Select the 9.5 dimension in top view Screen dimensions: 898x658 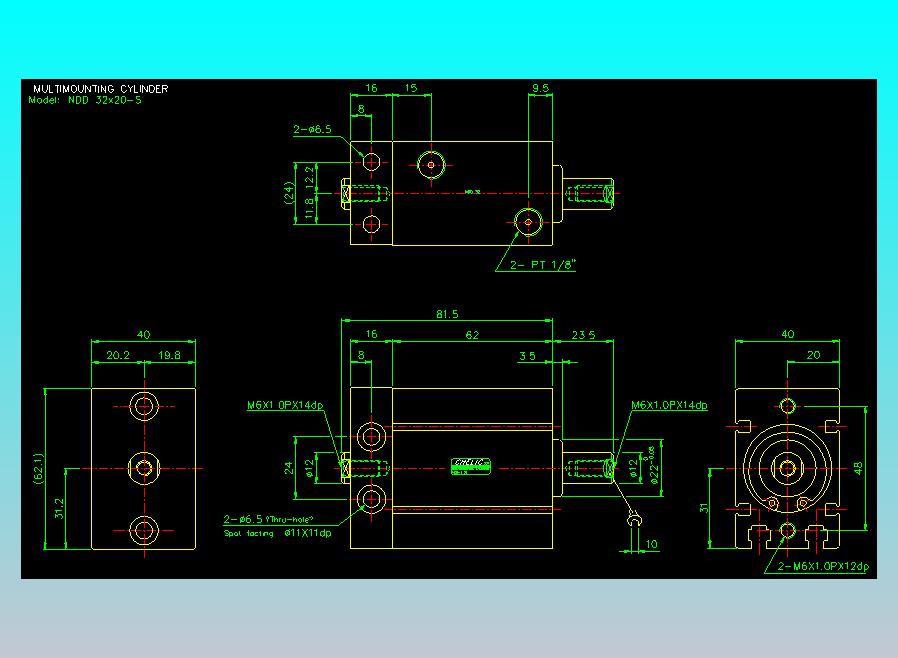click(540, 88)
